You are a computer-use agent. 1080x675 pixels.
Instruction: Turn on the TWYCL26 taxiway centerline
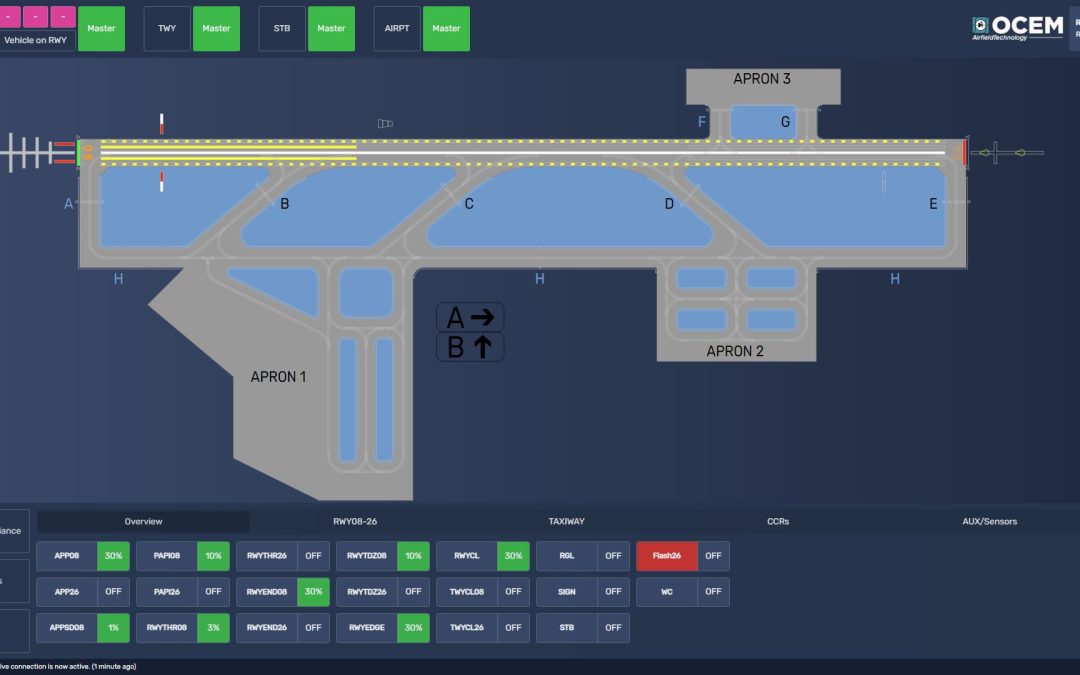pos(483,627)
